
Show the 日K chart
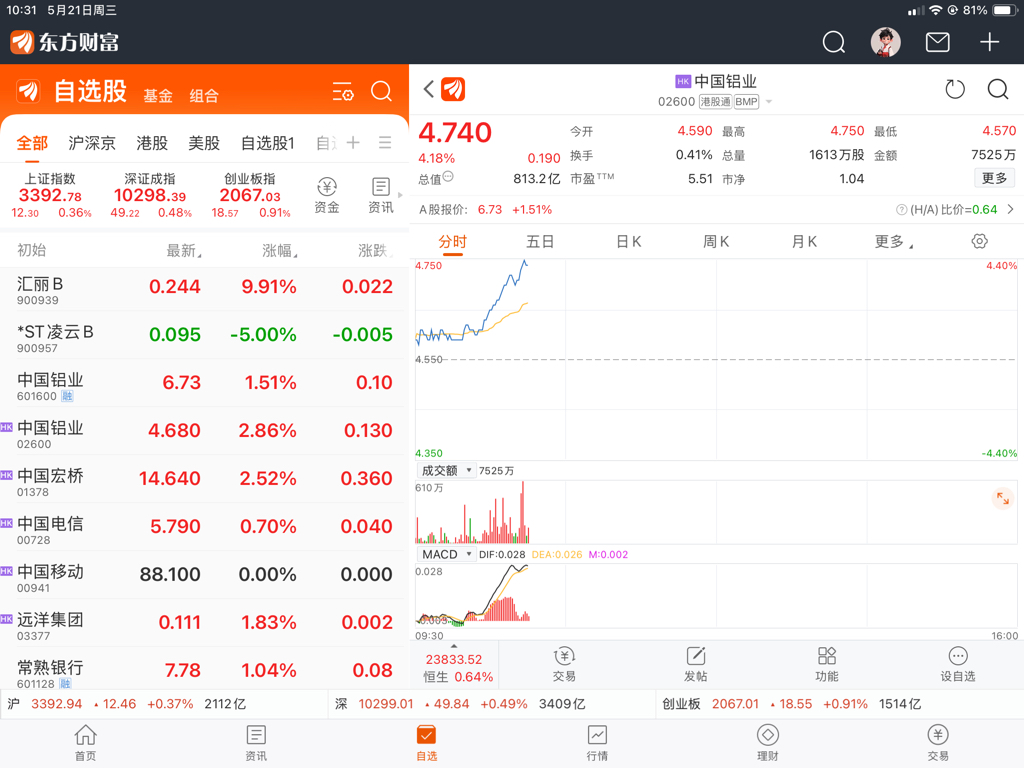(628, 242)
